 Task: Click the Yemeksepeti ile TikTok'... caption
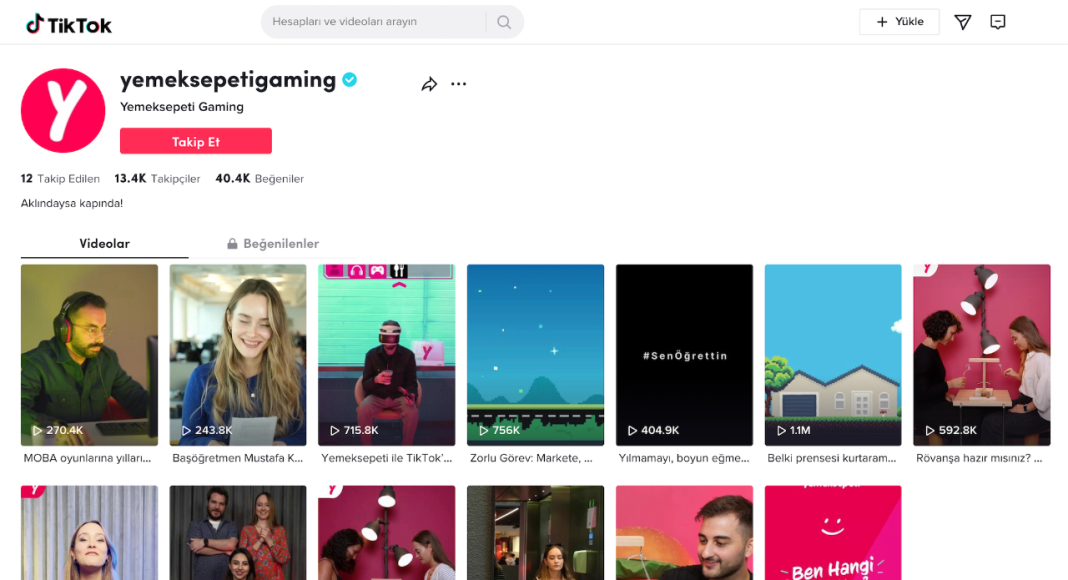(x=387, y=458)
